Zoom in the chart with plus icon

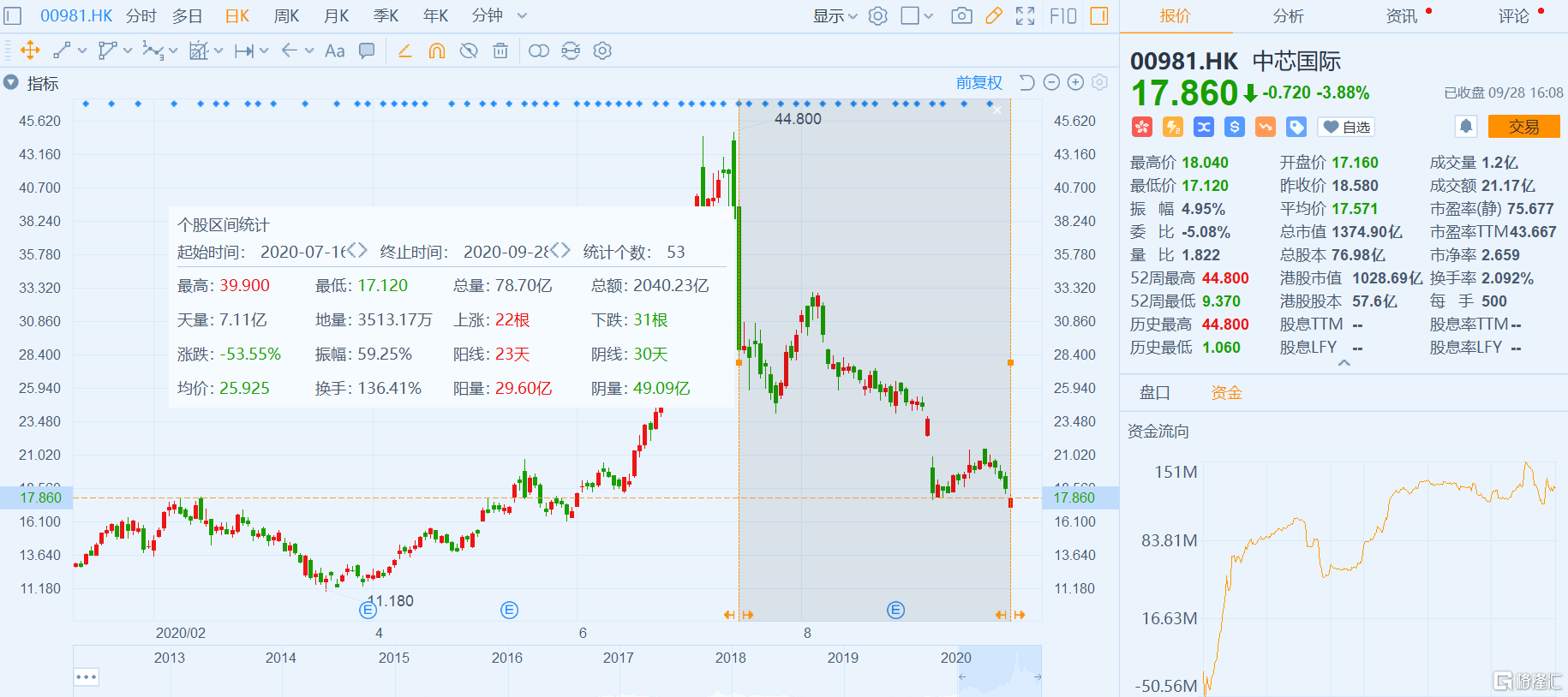[x=1075, y=82]
